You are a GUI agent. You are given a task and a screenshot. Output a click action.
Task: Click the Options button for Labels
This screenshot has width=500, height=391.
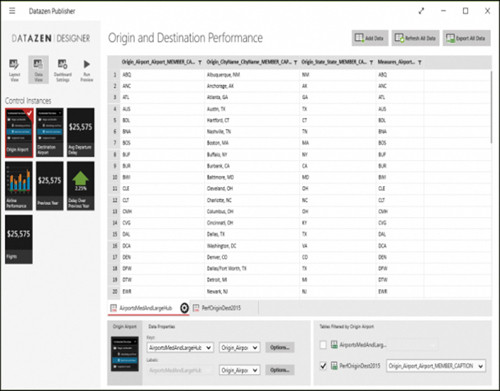[280, 370]
